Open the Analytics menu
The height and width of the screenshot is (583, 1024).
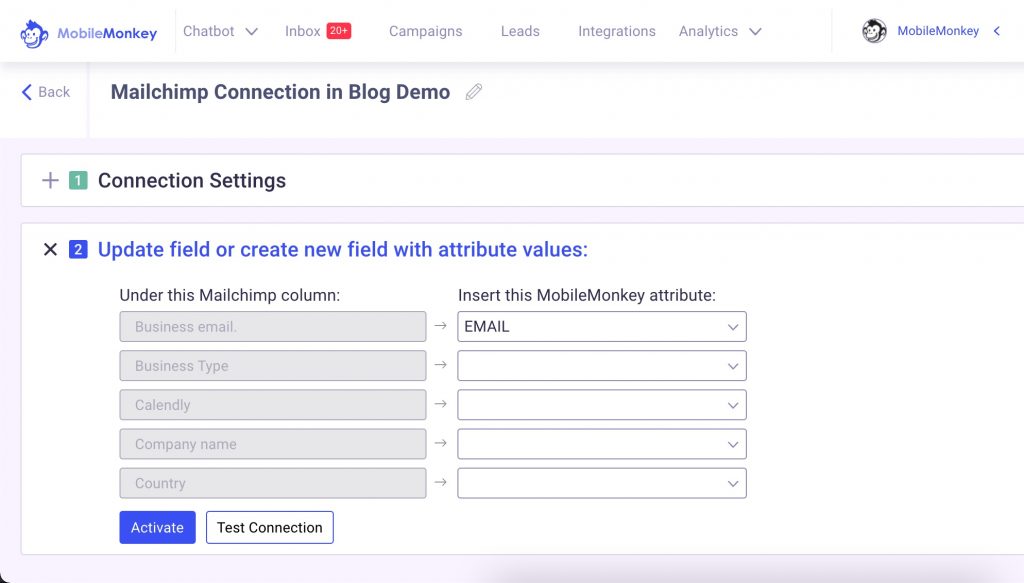pos(719,31)
